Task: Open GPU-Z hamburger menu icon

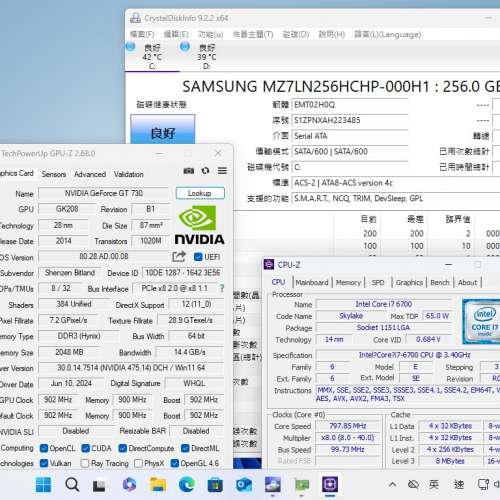Action: [x=222, y=171]
